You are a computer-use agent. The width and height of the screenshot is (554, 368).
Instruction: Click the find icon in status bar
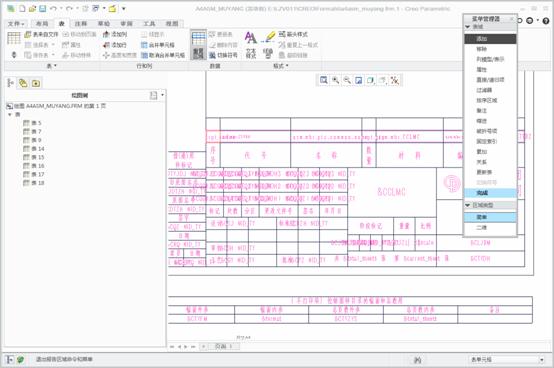point(417,360)
